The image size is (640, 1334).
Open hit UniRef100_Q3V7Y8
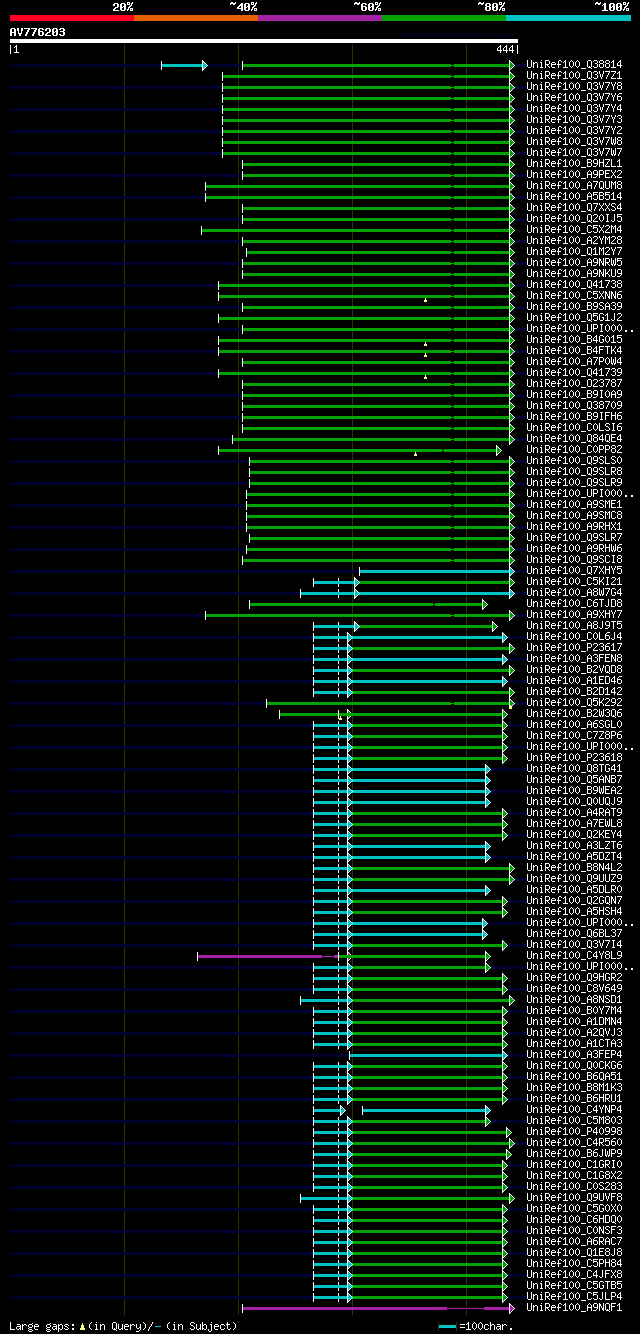pos(574,86)
